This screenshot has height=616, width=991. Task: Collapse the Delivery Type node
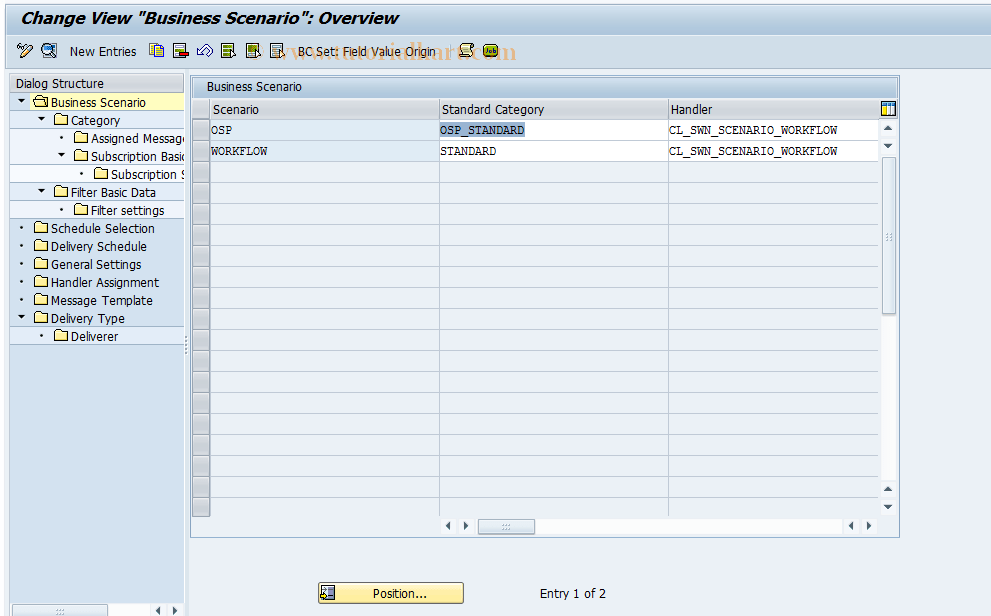point(21,318)
